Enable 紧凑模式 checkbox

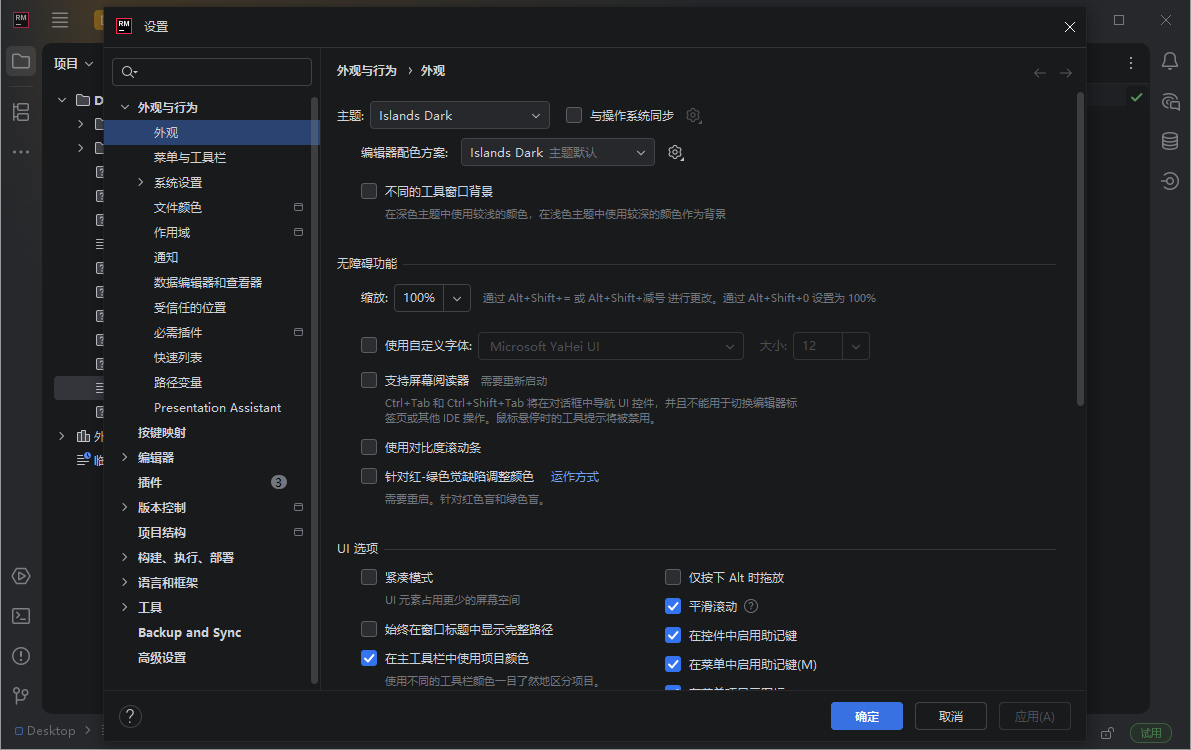pyautogui.click(x=369, y=577)
